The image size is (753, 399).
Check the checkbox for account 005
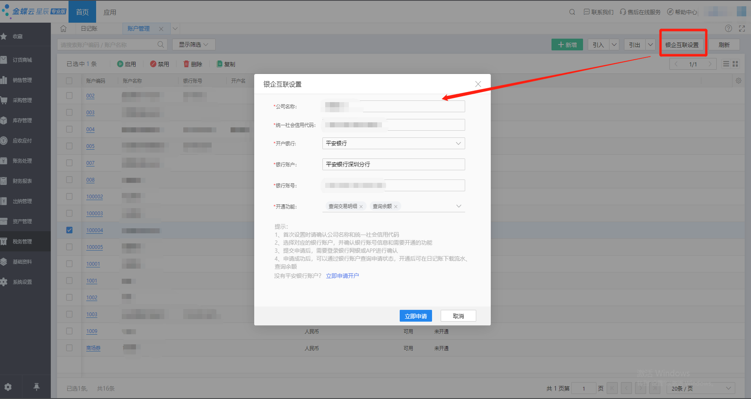click(x=69, y=146)
